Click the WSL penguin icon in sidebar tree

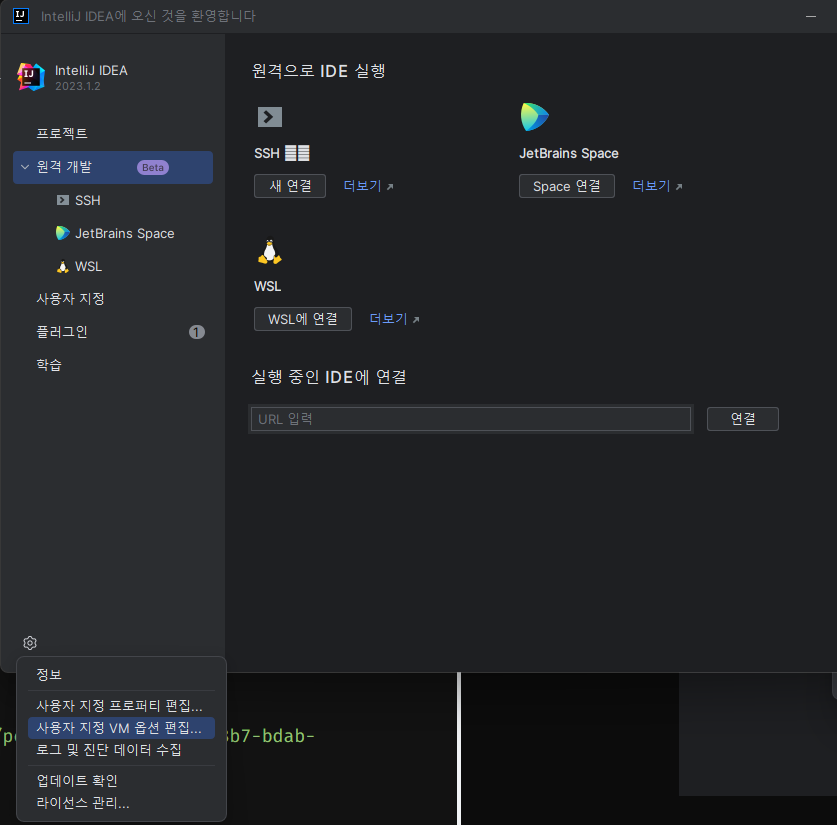[x=62, y=266]
